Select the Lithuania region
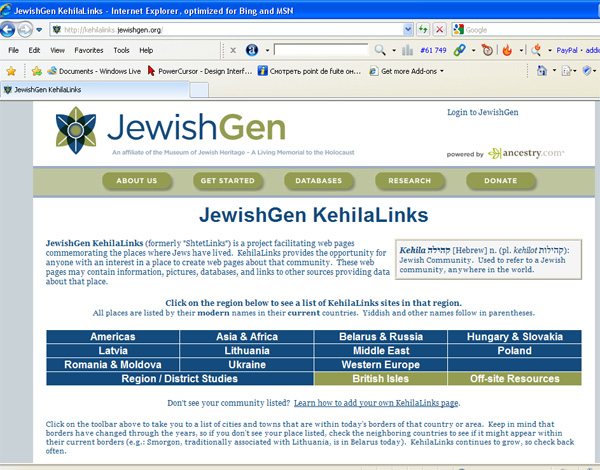 click(247, 351)
